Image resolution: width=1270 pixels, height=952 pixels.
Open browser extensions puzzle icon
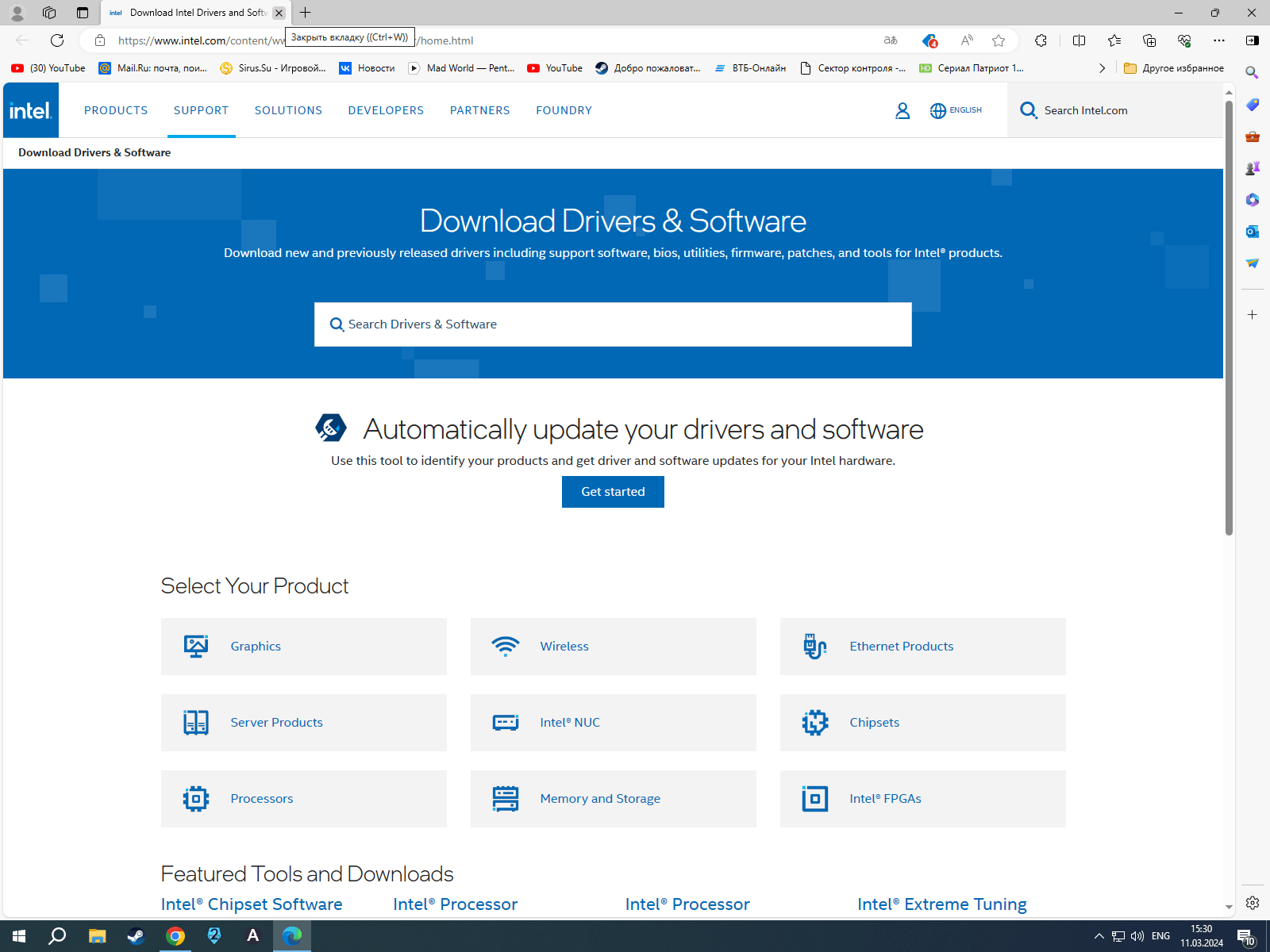(1041, 40)
